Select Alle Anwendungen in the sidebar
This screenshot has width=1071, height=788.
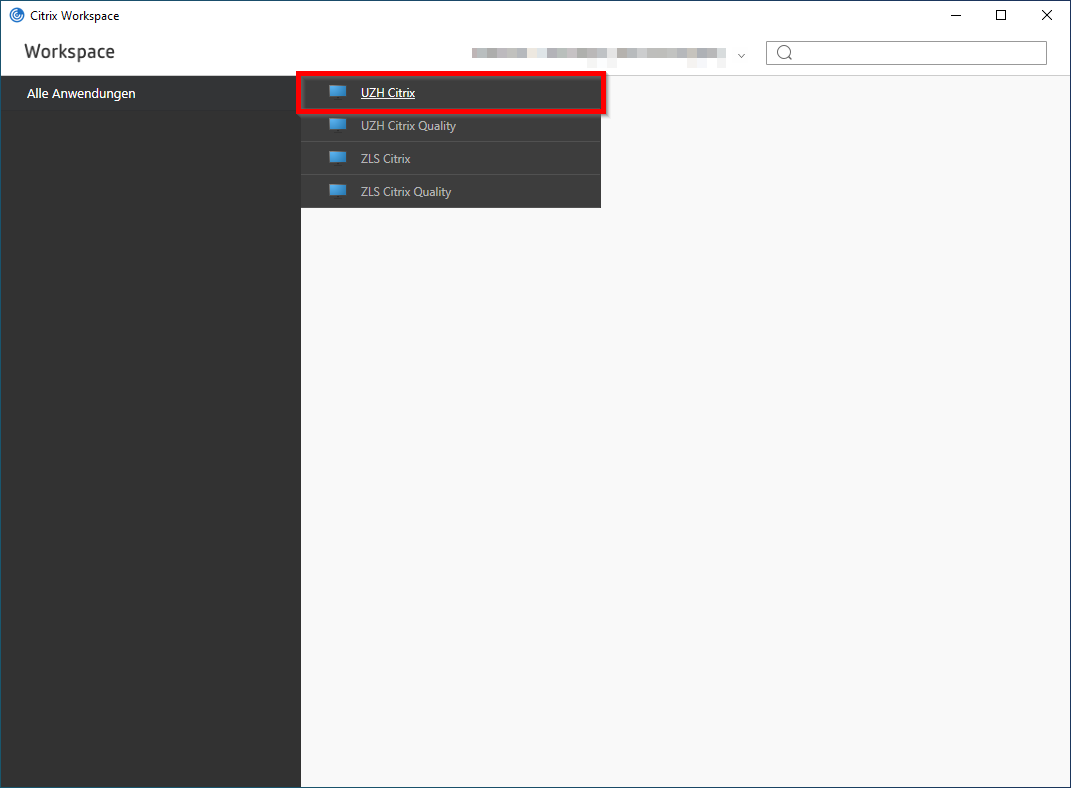81,93
